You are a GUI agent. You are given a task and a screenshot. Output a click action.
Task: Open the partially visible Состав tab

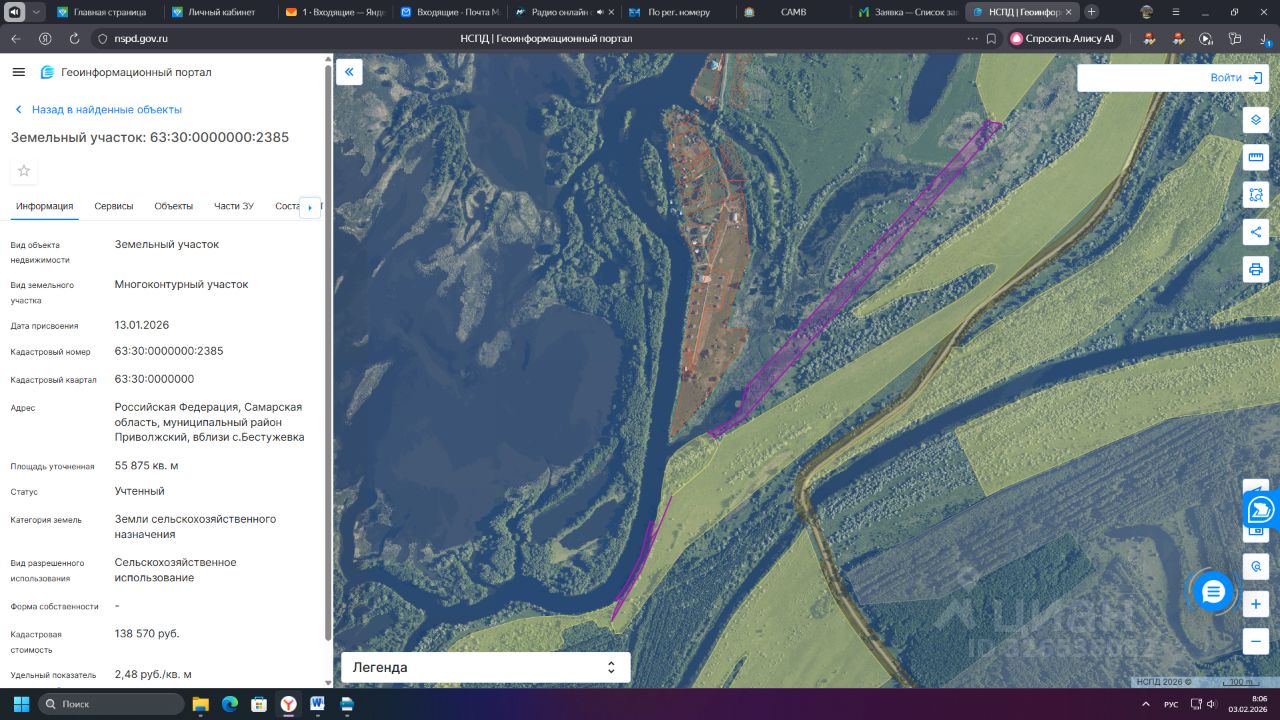tap(287, 206)
